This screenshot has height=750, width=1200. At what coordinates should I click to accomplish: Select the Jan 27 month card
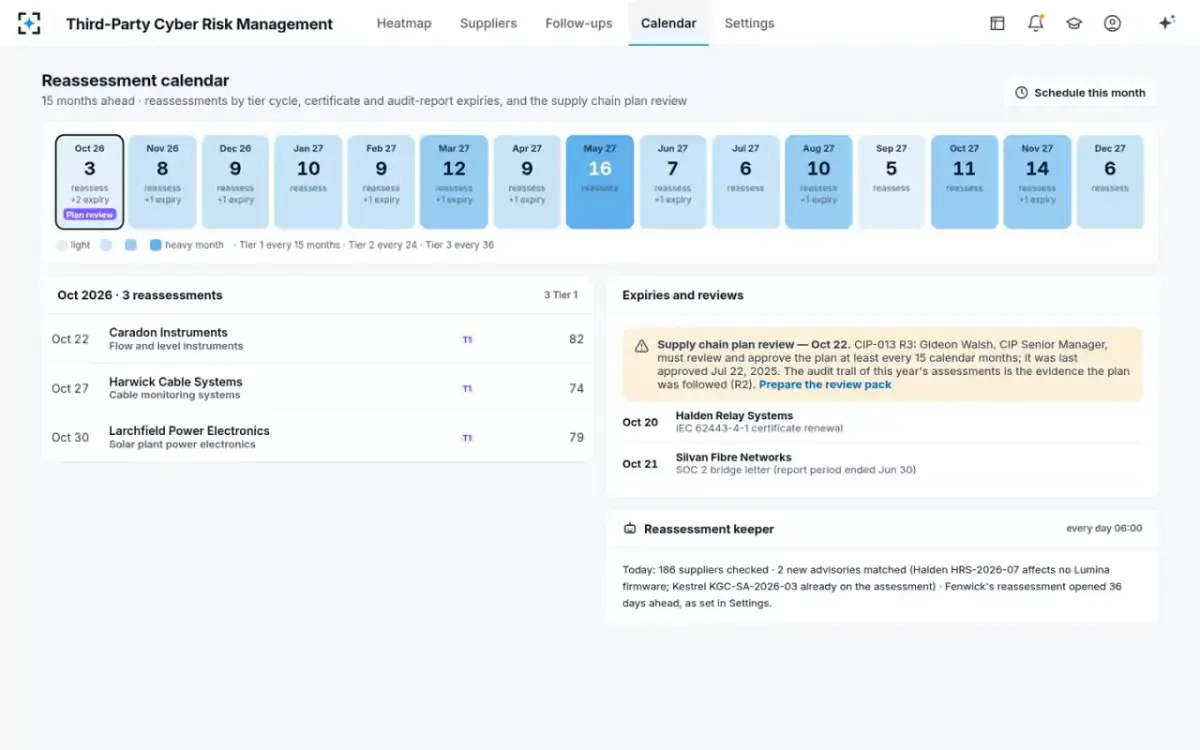(308, 182)
